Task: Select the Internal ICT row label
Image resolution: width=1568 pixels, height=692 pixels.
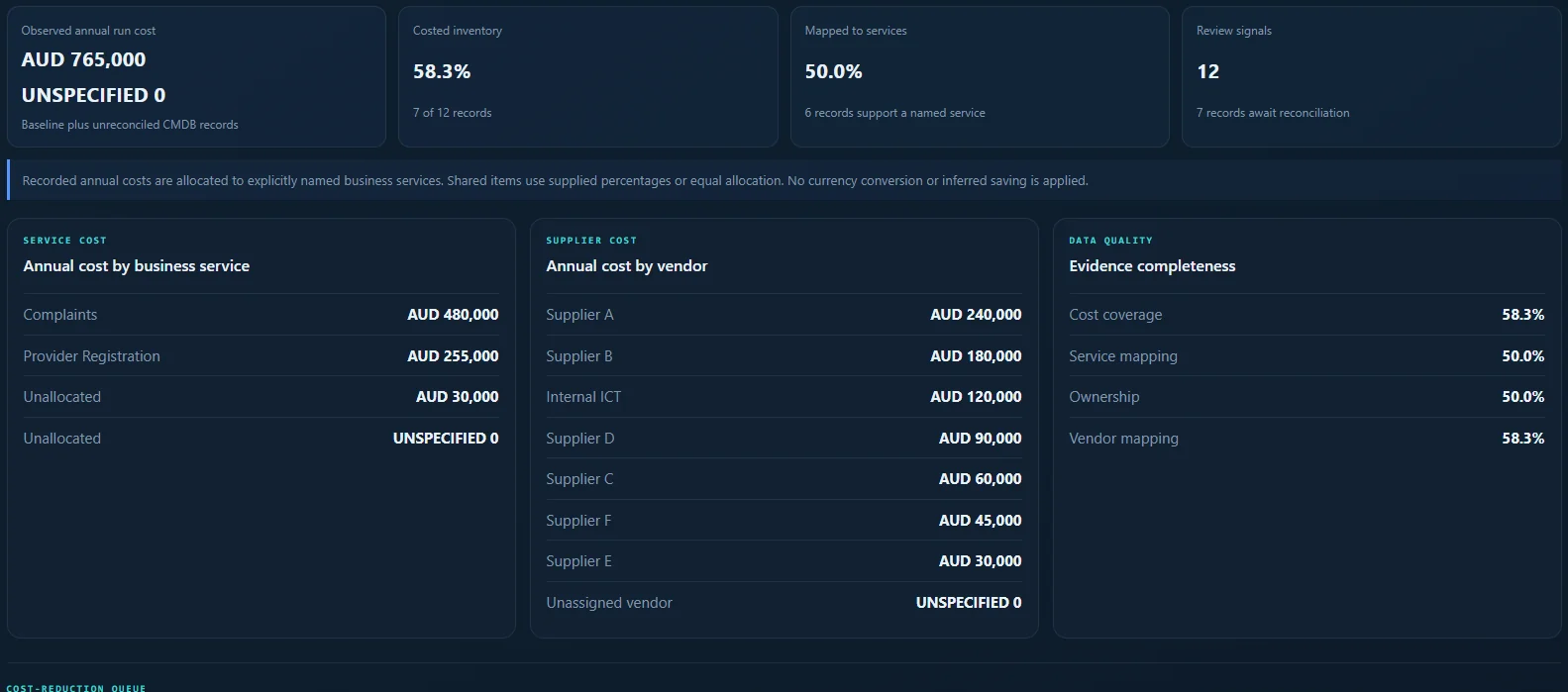Action: (x=583, y=397)
